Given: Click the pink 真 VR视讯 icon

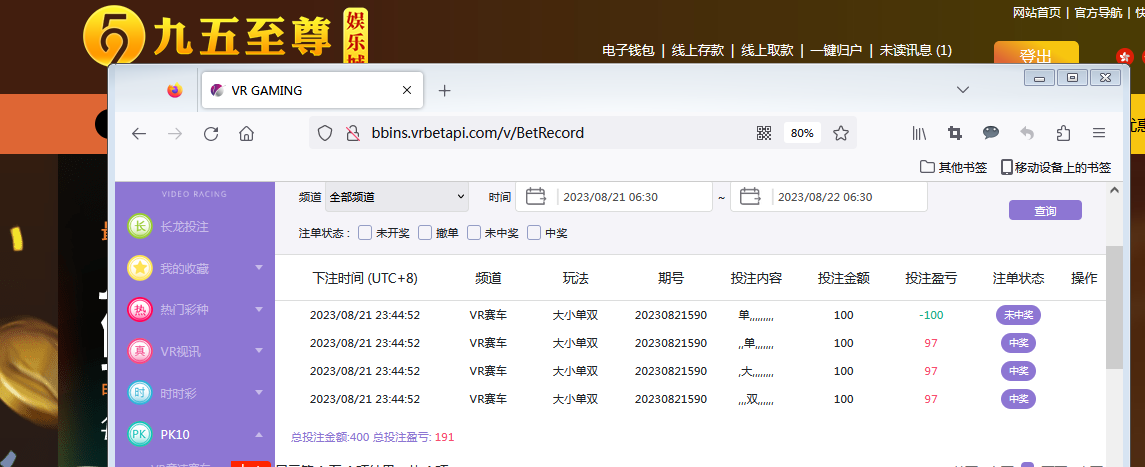Looking at the screenshot, I should tap(139, 351).
